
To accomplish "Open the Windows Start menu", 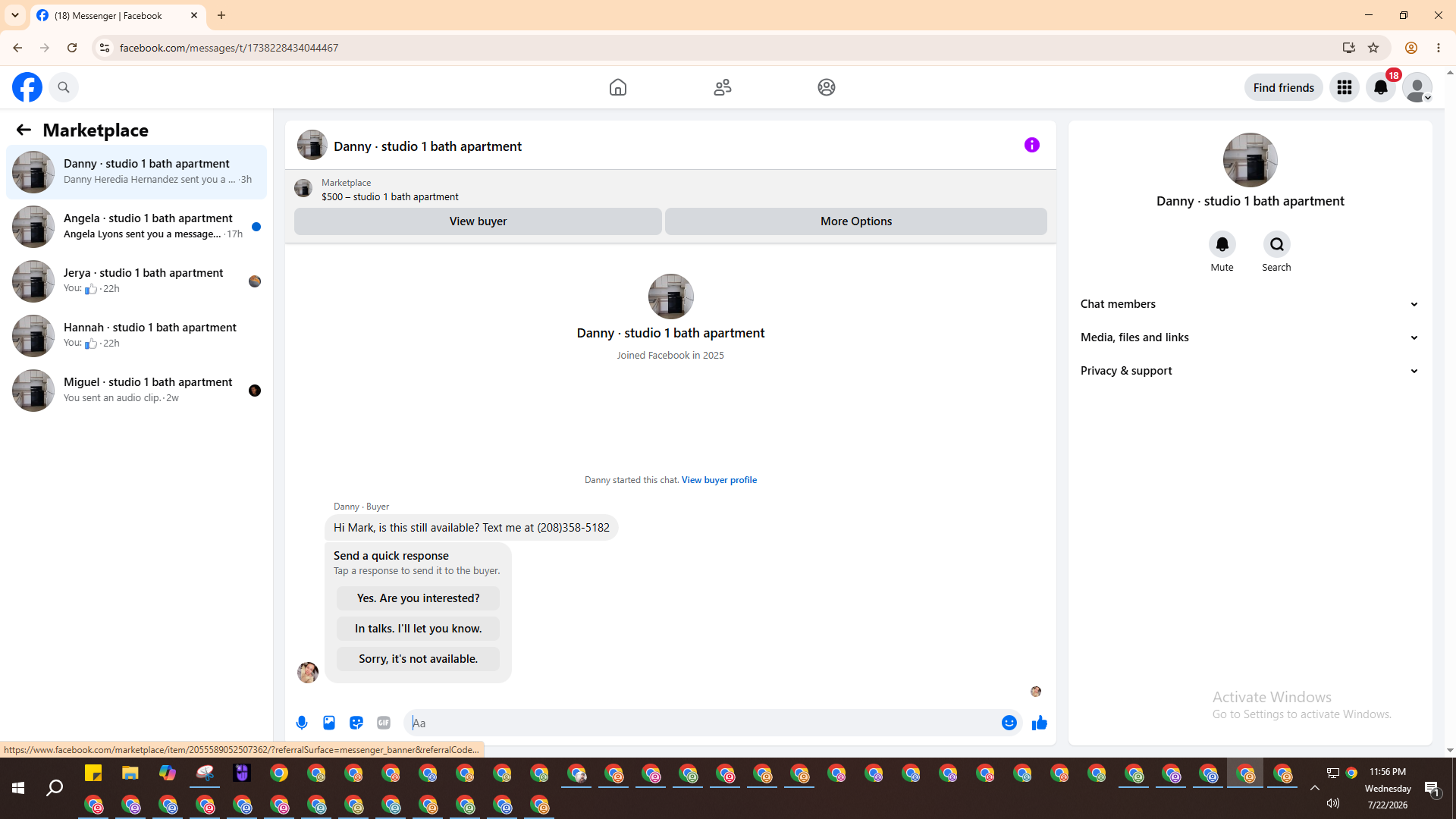I will coord(18,789).
